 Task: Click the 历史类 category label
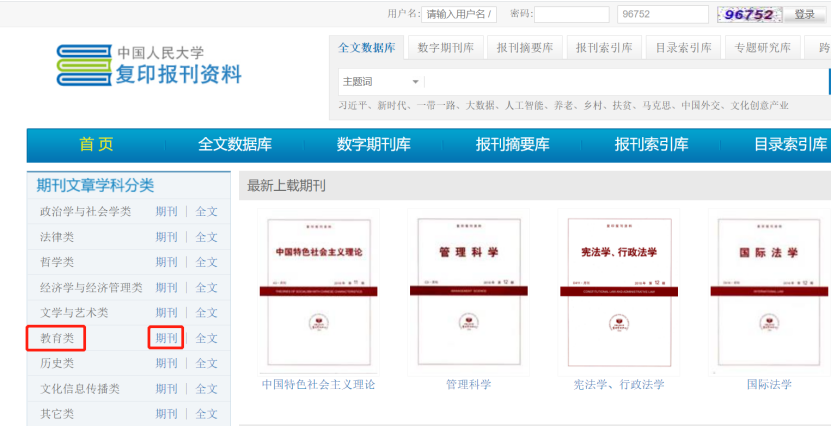tap(57, 363)
